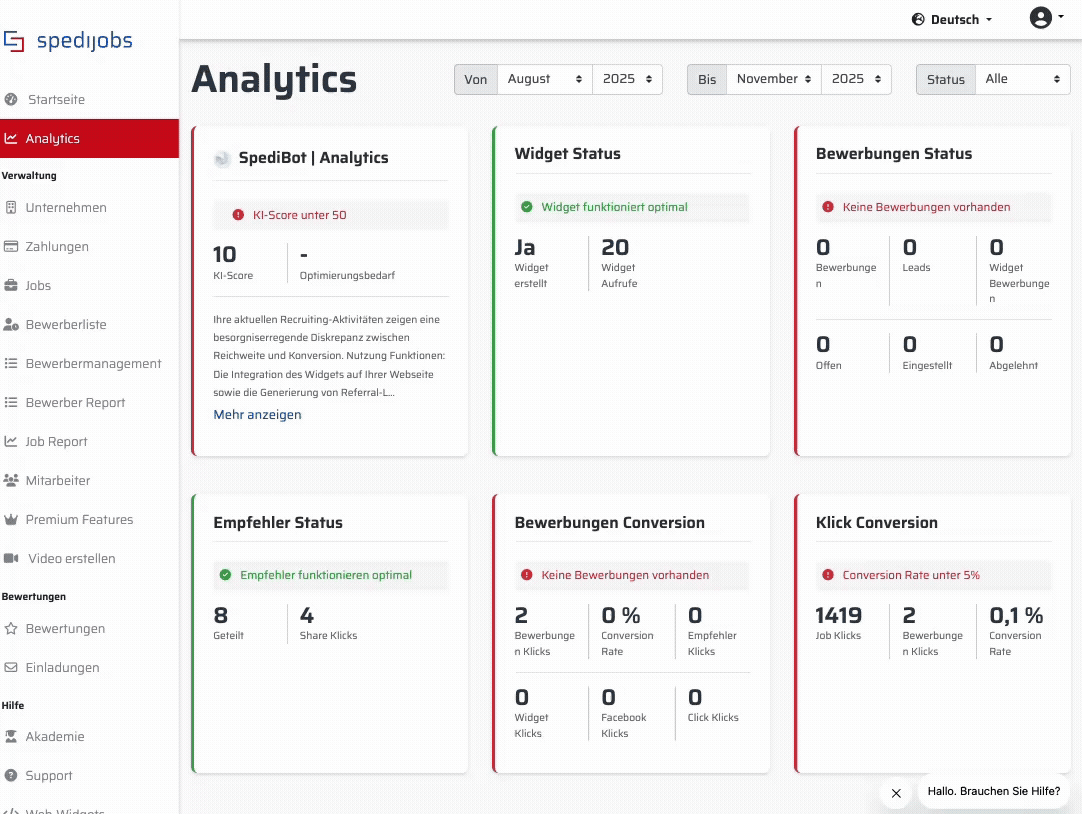The height and width of the screenshot is (814, 1082).
Task: Click the 8 Geteilt value
Action: [x=221, y=615]
